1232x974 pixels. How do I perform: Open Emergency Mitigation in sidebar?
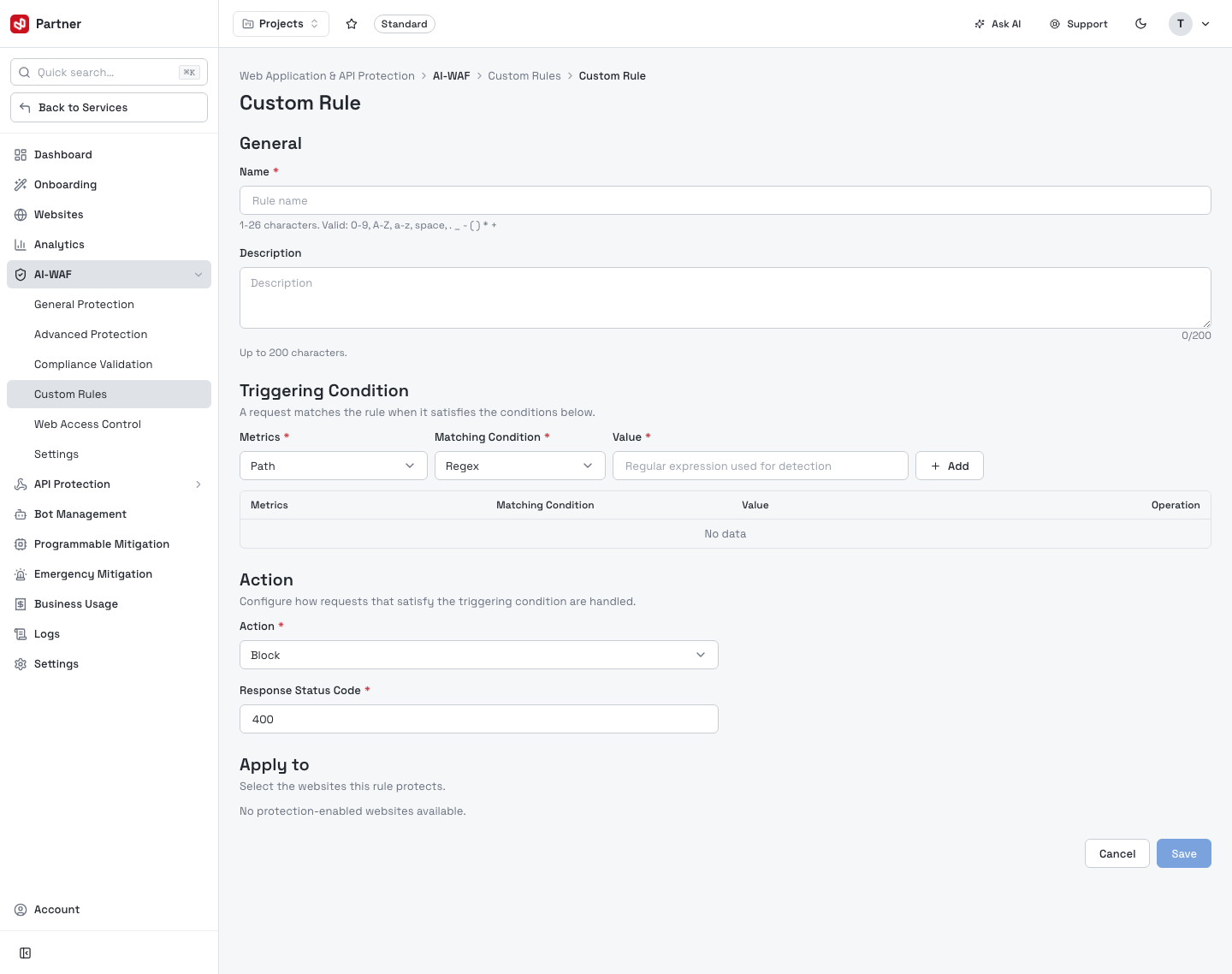click(109, 574)
